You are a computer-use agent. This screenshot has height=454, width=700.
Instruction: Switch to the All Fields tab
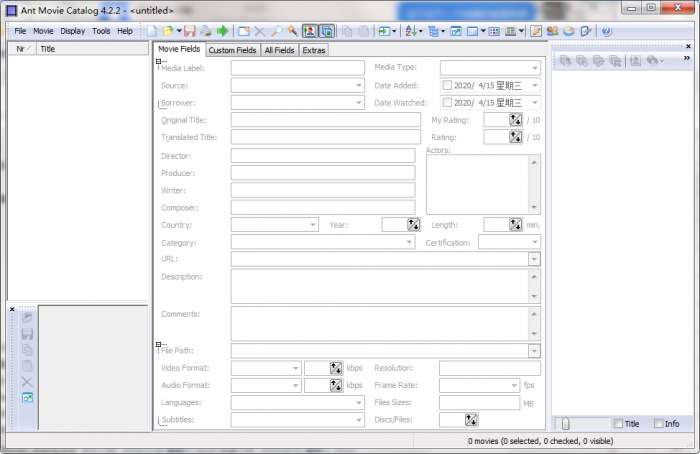click(x=279, y=50)
